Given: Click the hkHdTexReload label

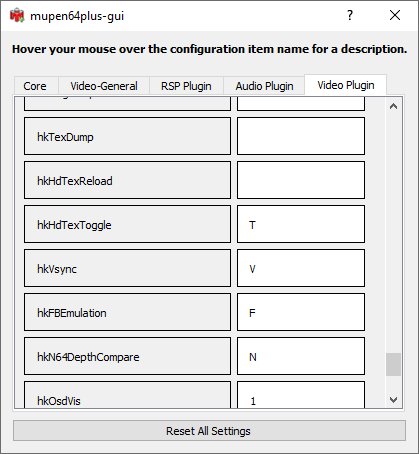Looking at the screenshot, I should click(x=127, y=180).
